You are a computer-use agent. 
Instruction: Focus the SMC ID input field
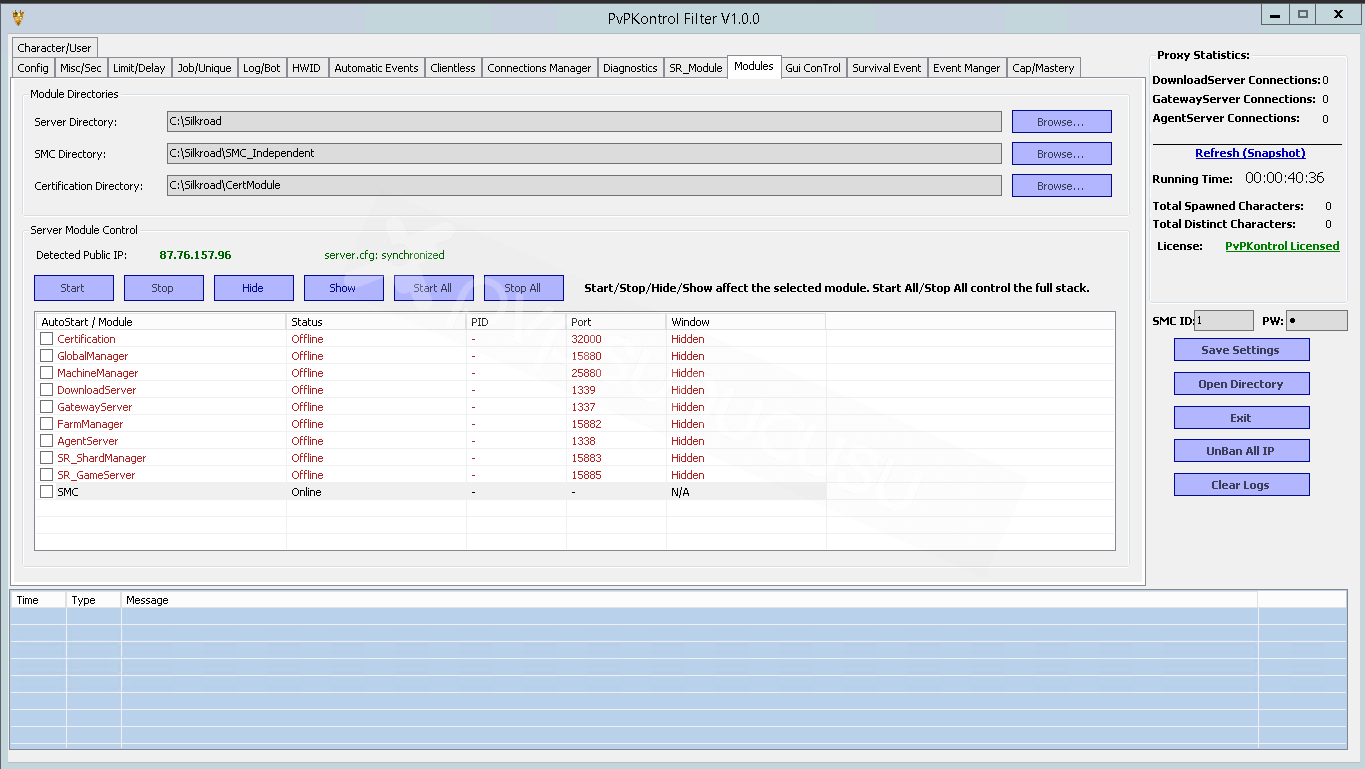pyautogui.click(x=1223, y=321)
